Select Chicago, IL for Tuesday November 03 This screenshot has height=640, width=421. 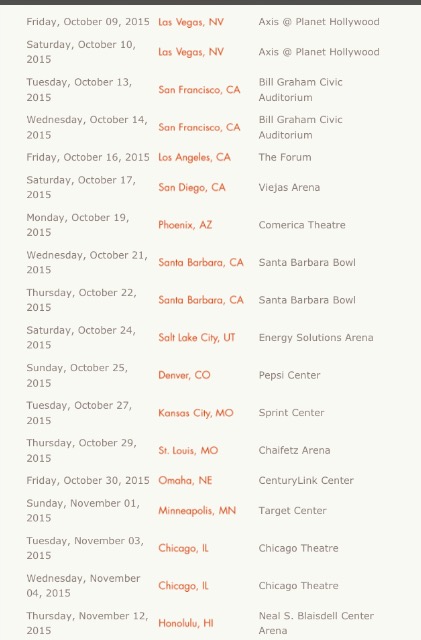pos(183,548)
